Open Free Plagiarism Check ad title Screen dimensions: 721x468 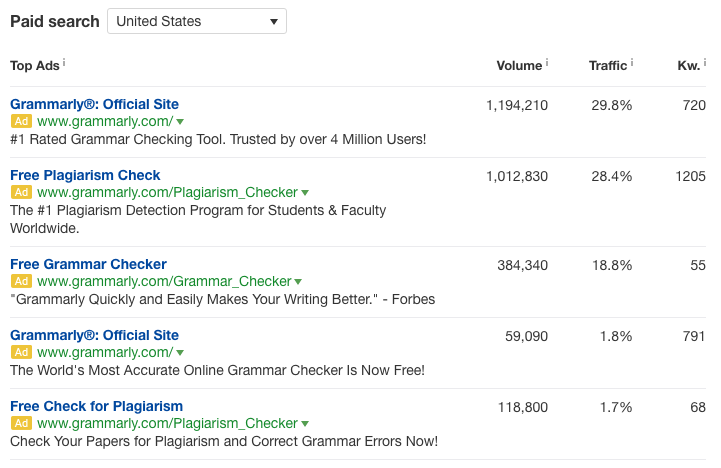(85, 175)
